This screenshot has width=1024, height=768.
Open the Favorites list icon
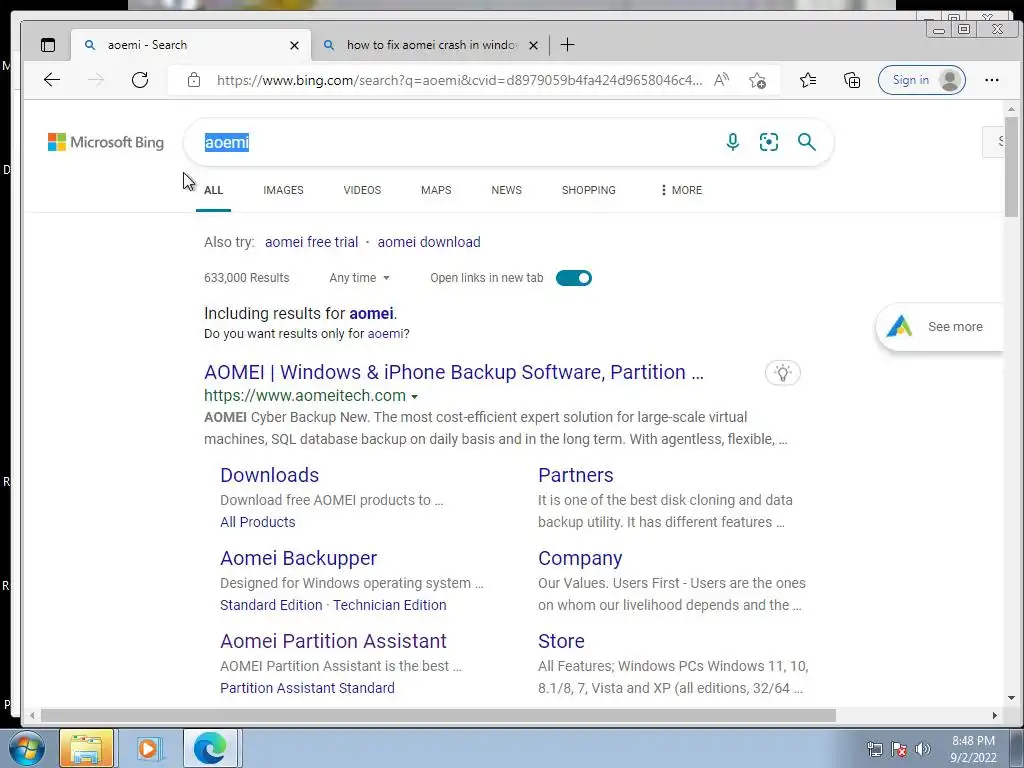[808, 80]
